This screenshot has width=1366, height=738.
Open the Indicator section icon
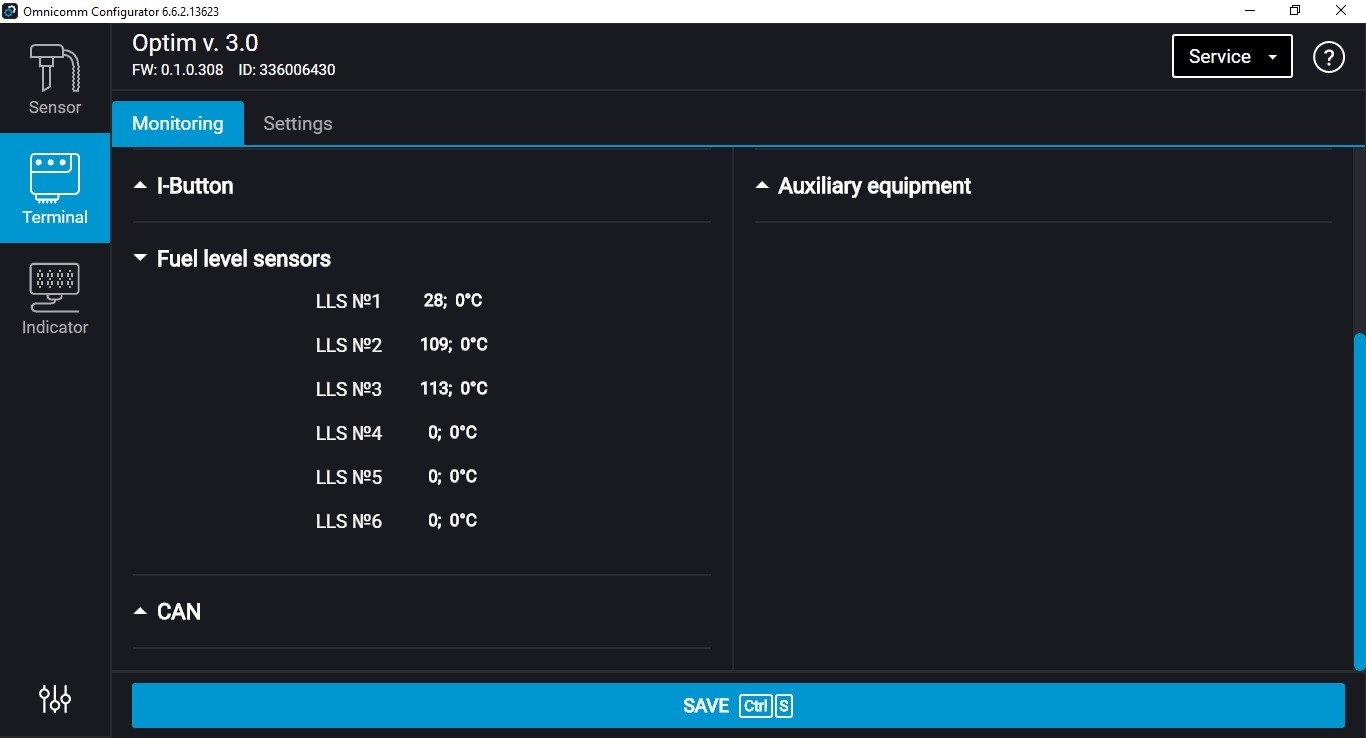pos(55,299)
